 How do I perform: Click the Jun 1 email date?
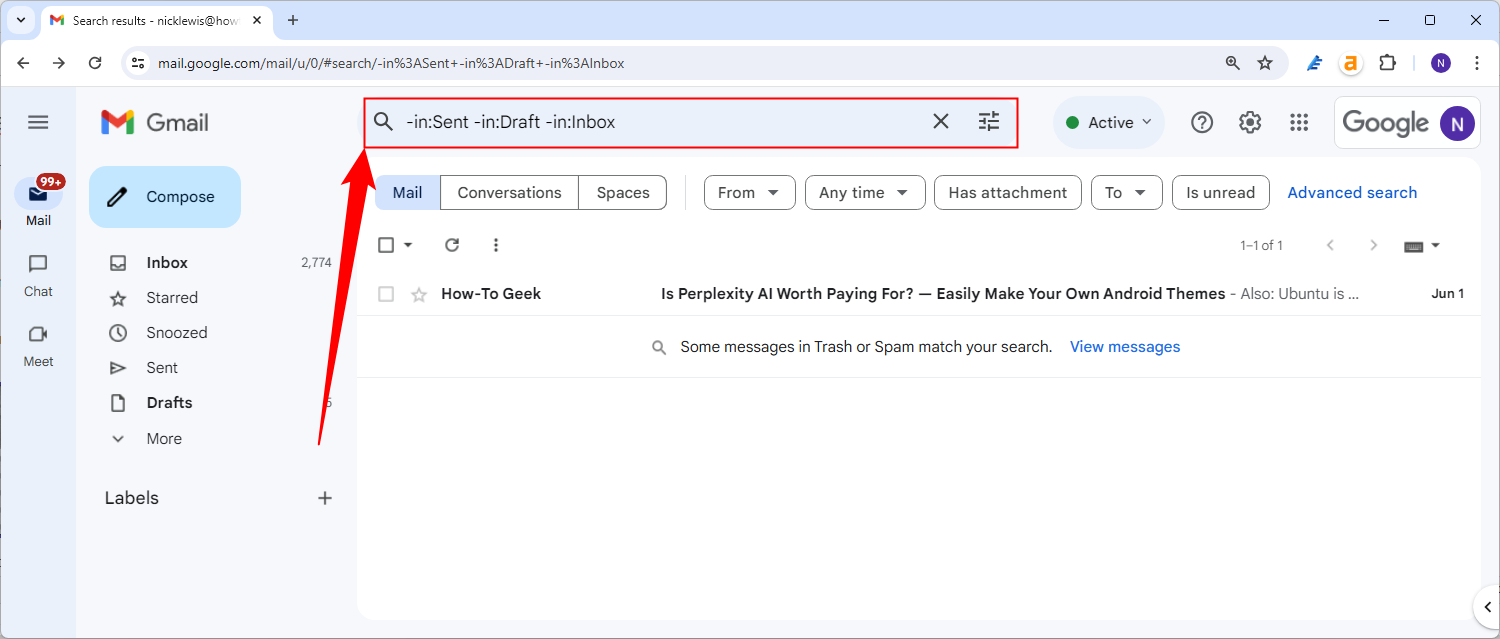[1448, 294]
